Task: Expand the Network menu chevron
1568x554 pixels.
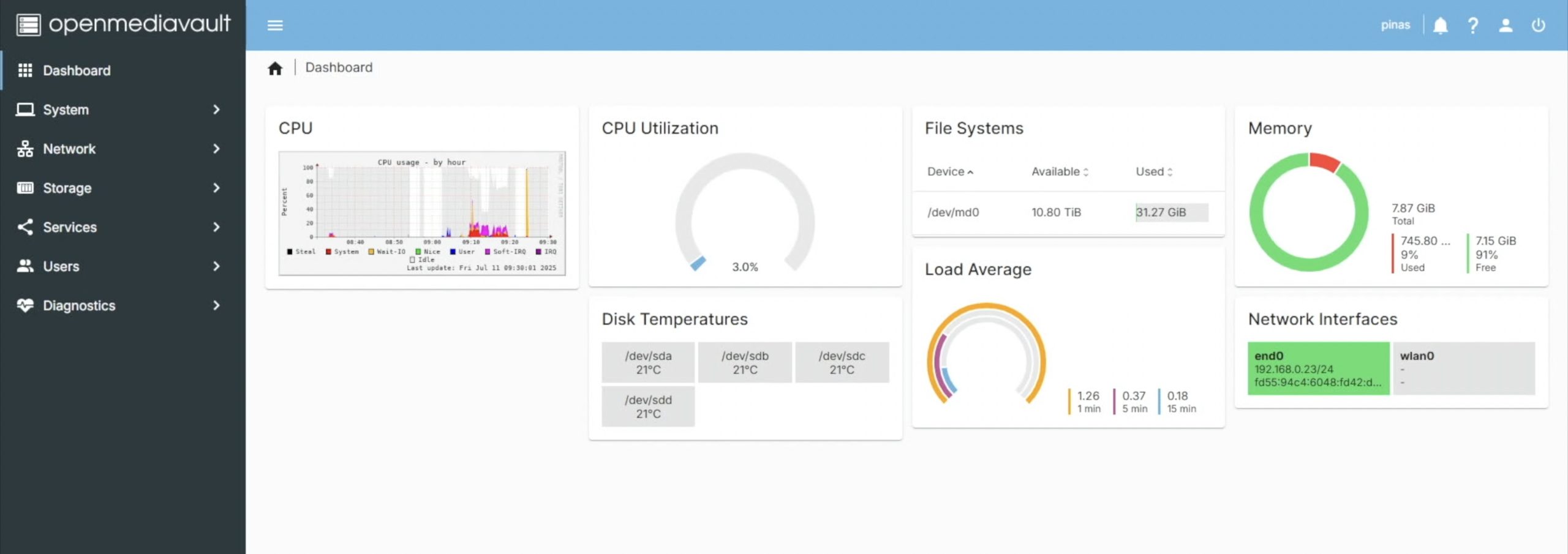Action: tap(216, 149)
